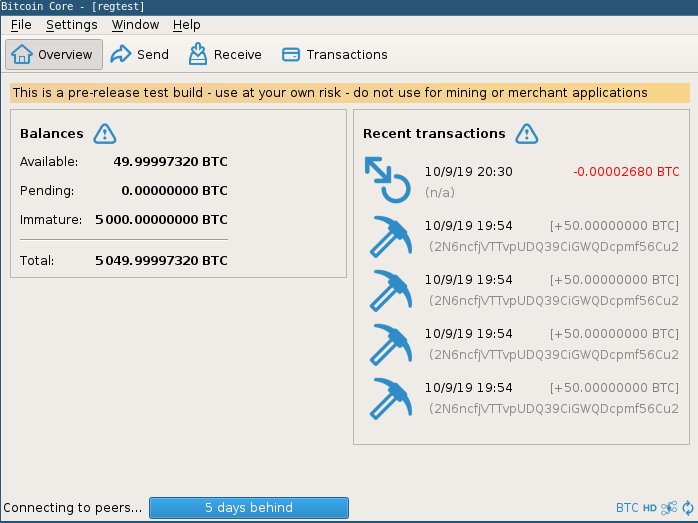698x523 pixels.
Task: Click the Overview house icon
Action: pyautogui.click(x=22, y=54)
